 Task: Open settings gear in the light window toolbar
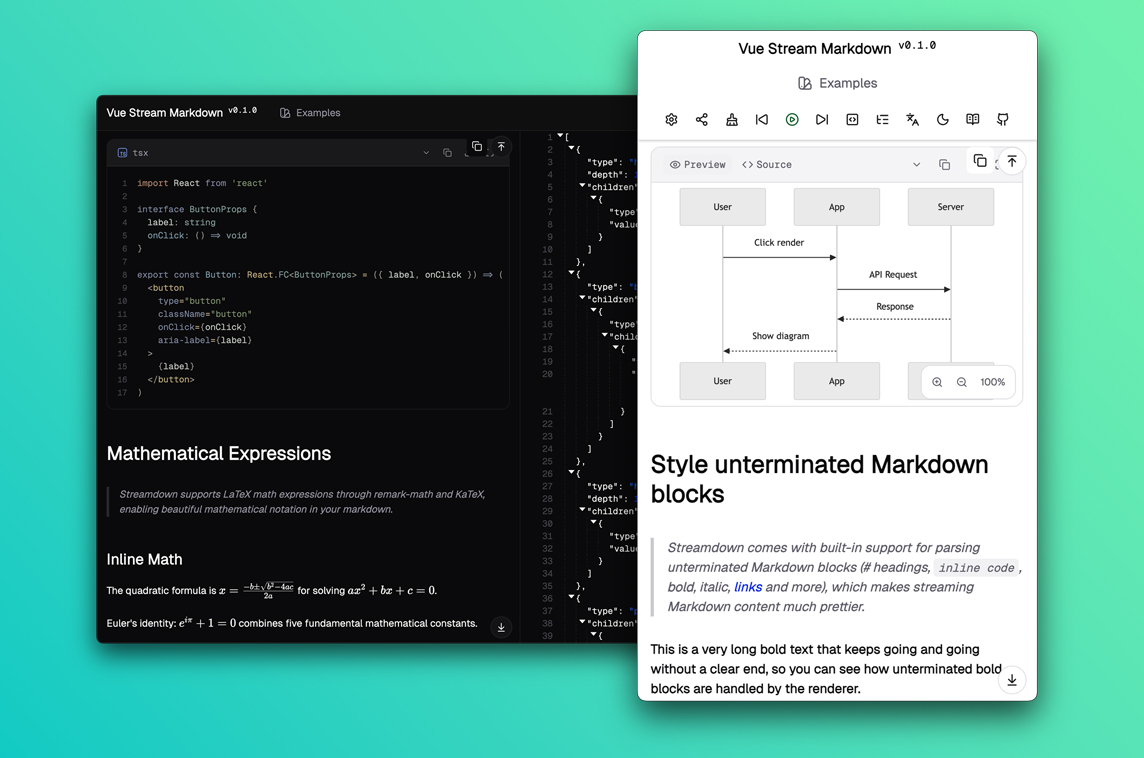(x=671, y=120)
